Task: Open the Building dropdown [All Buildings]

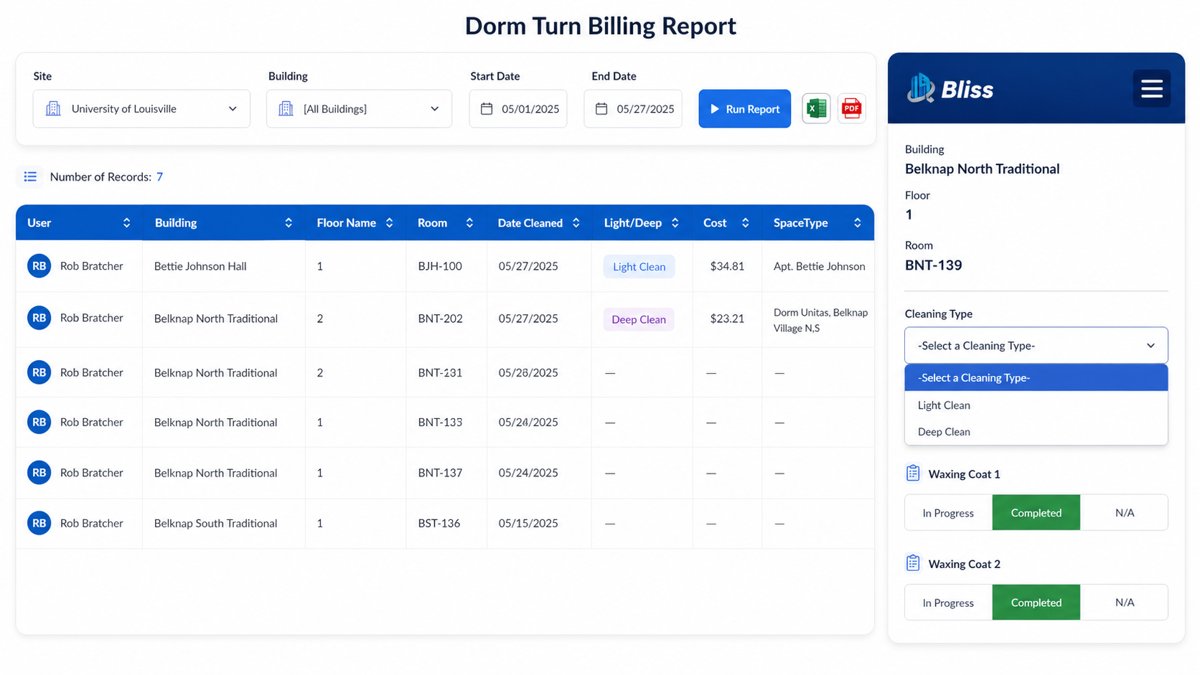Action: point(359,109)
